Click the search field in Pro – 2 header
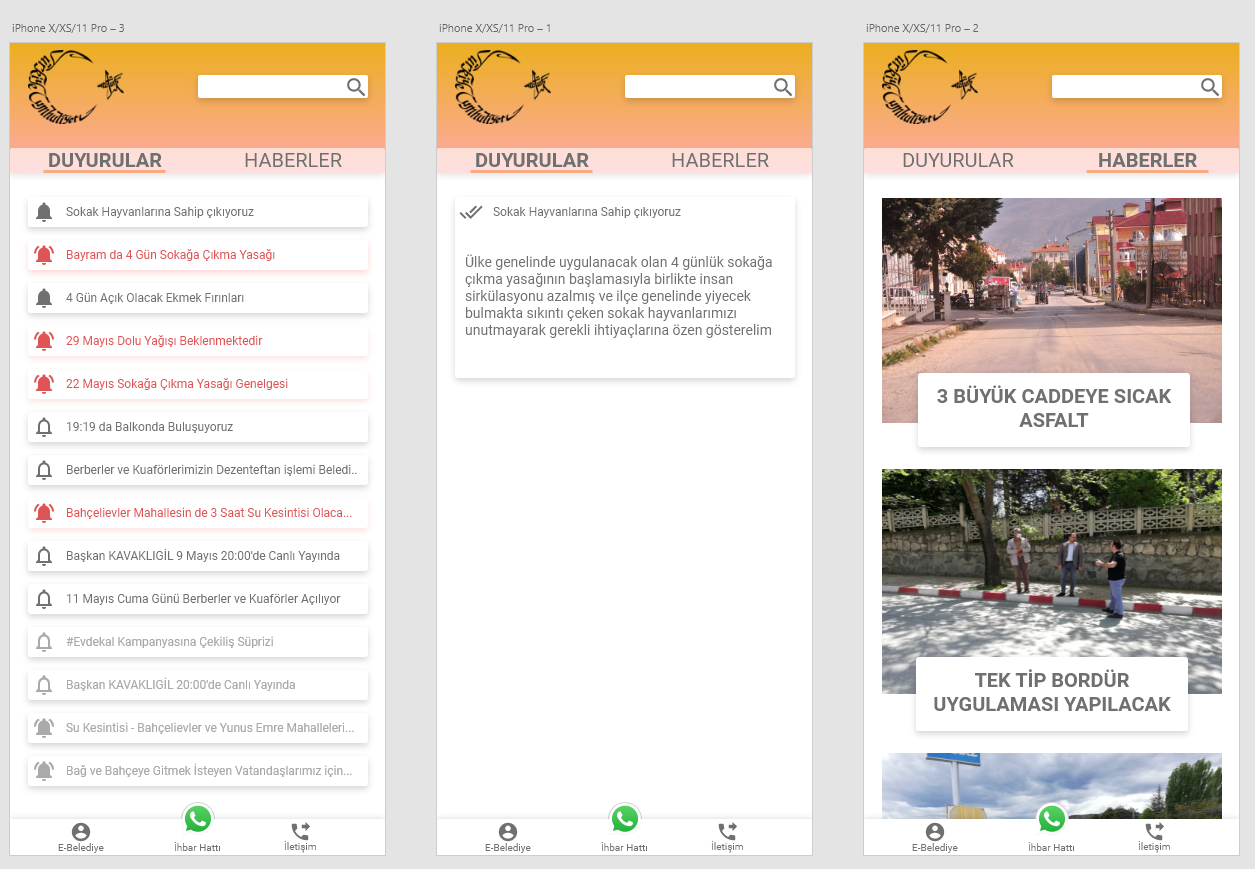Image resolution: width=1255 pixels, height=869 pixels. 1137,87
